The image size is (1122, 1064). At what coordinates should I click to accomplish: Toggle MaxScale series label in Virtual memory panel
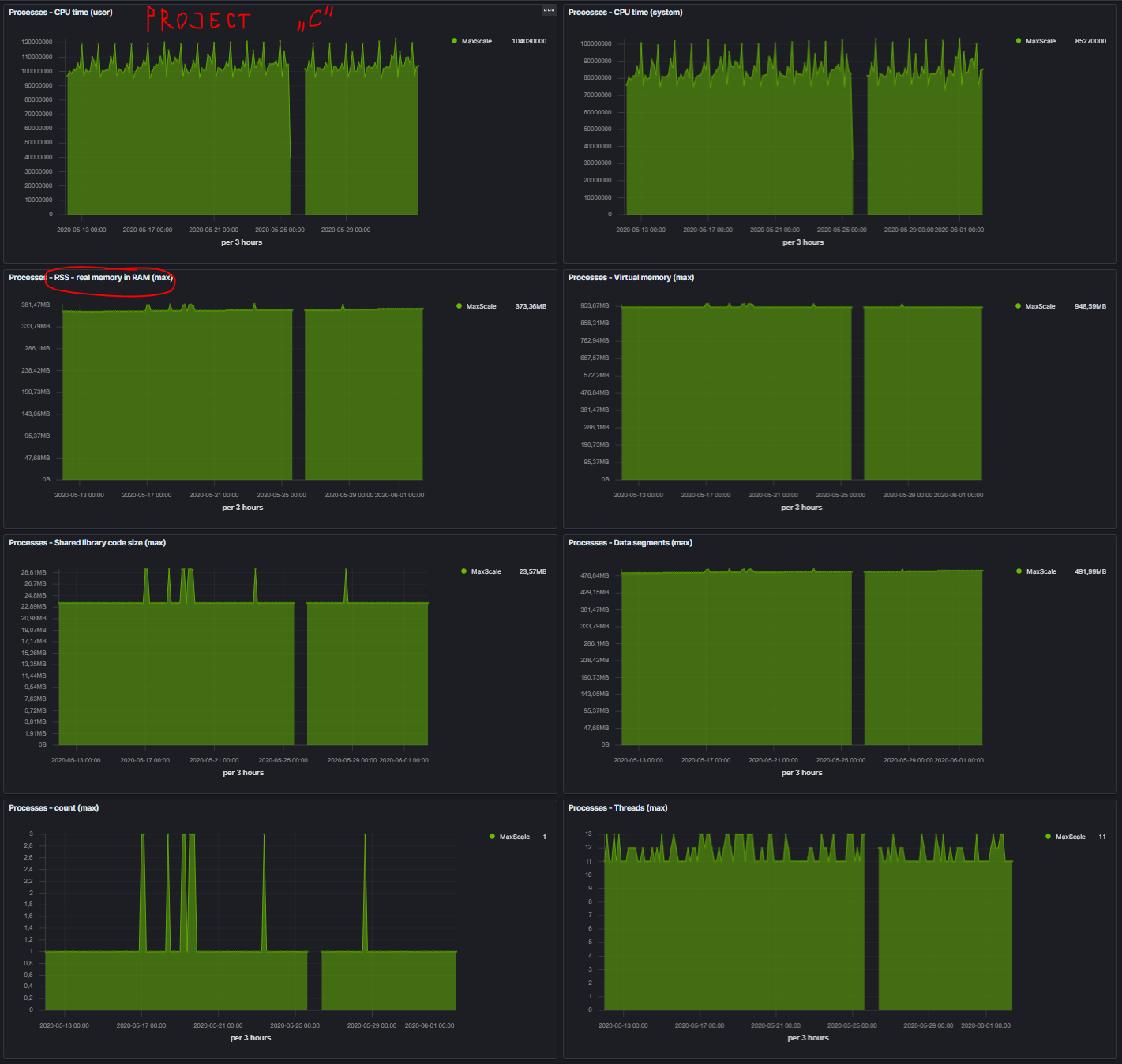(1040, 306)
